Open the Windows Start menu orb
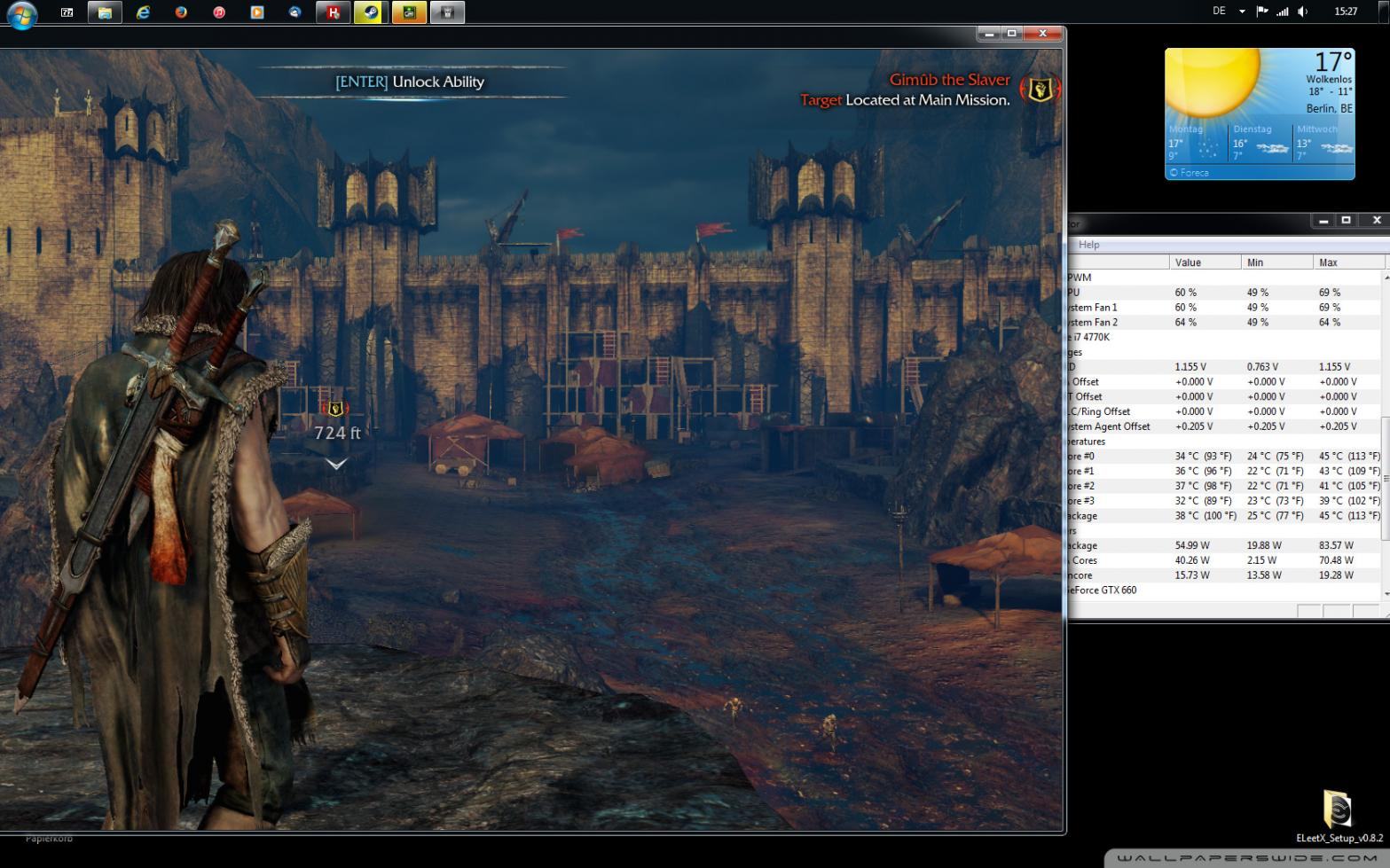 click(x=21, y=13)
